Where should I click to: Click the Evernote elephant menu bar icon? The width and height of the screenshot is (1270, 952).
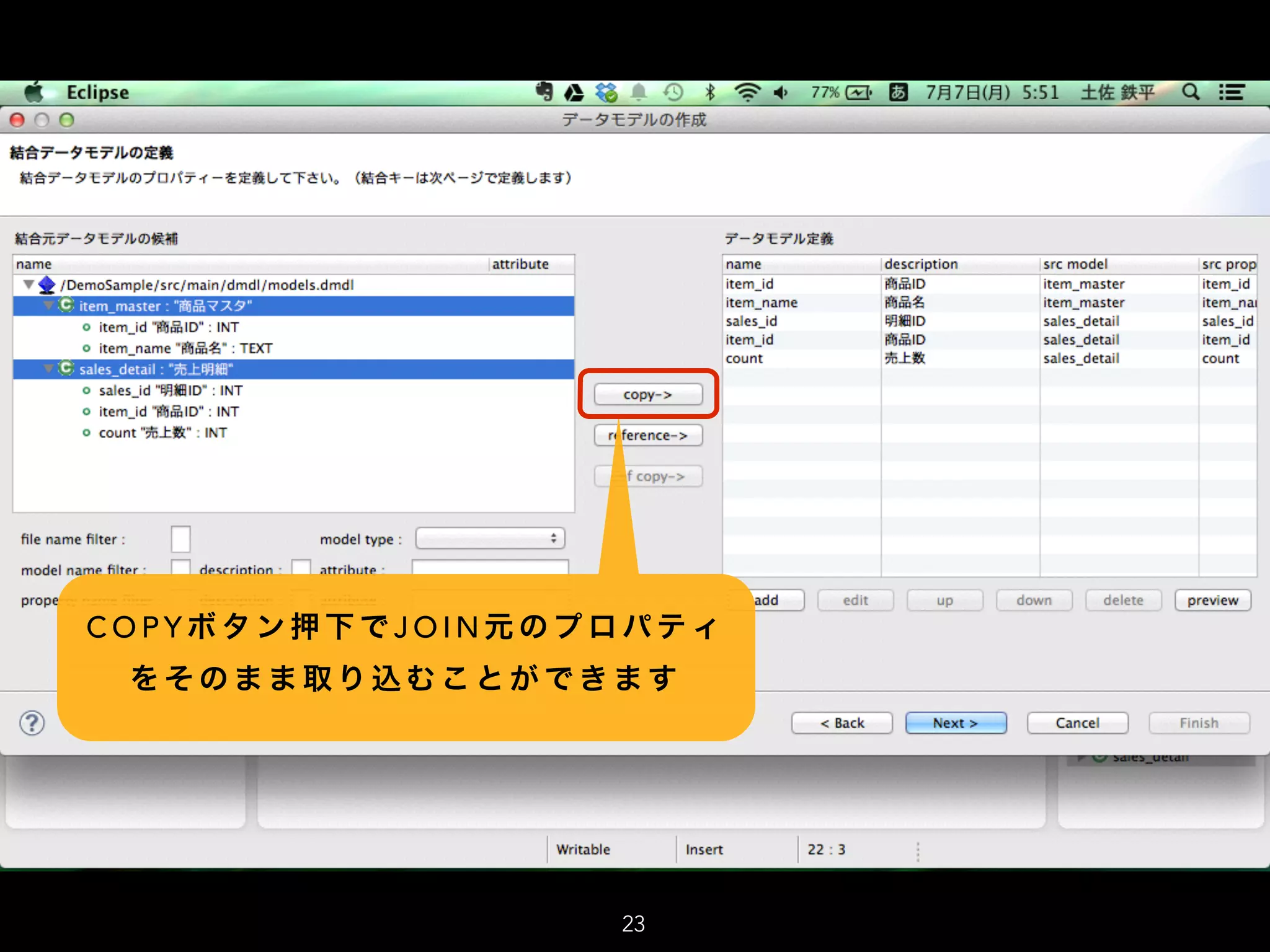click(x=544, y=92)
